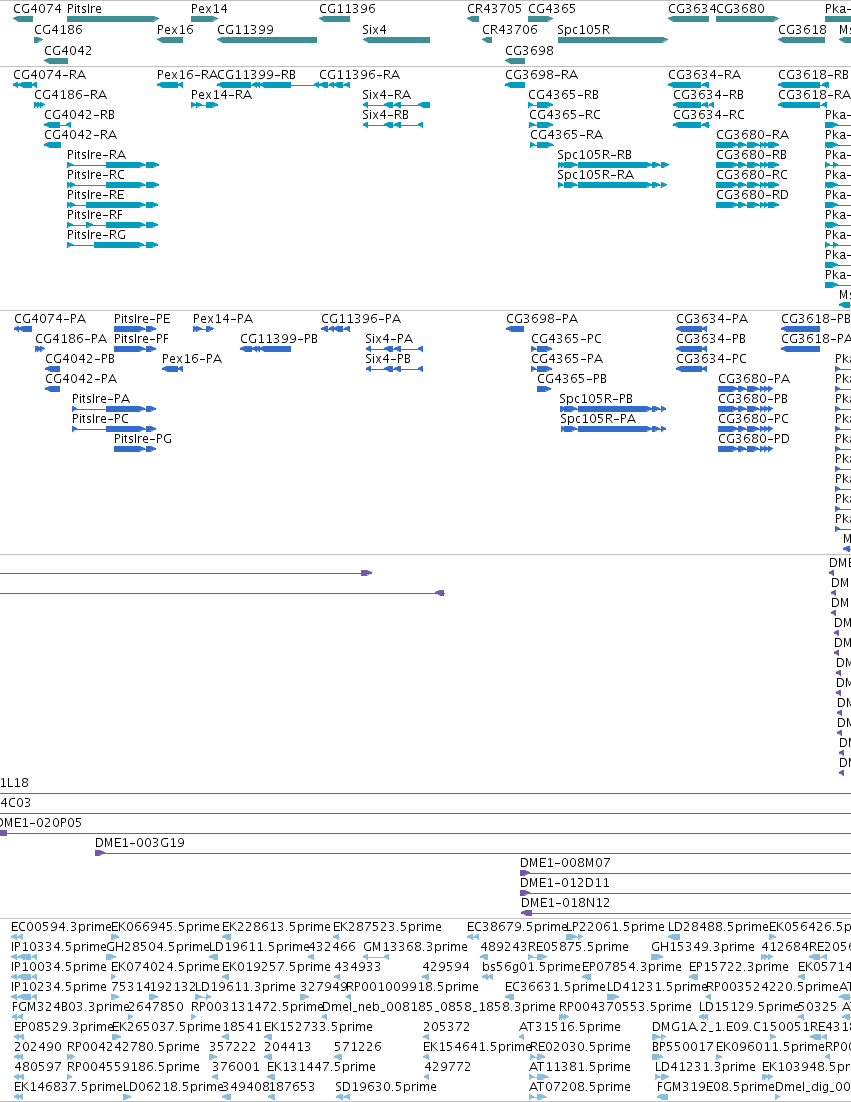The width and height of the screenshot is (851, 1102).
Task: Click EST entry 571226
Action: pos(358,1046)
